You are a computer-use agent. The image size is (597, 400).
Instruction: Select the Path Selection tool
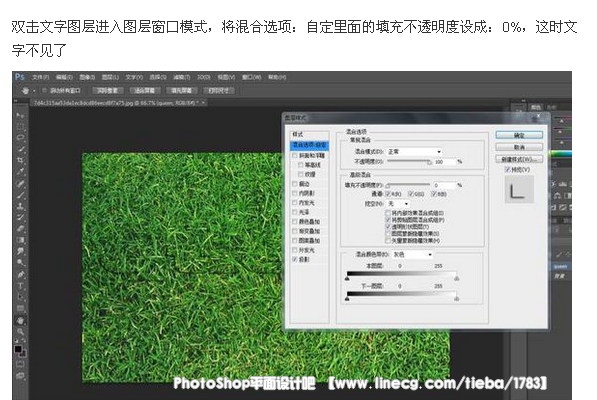pyautogui.click(x=20, y=297)
